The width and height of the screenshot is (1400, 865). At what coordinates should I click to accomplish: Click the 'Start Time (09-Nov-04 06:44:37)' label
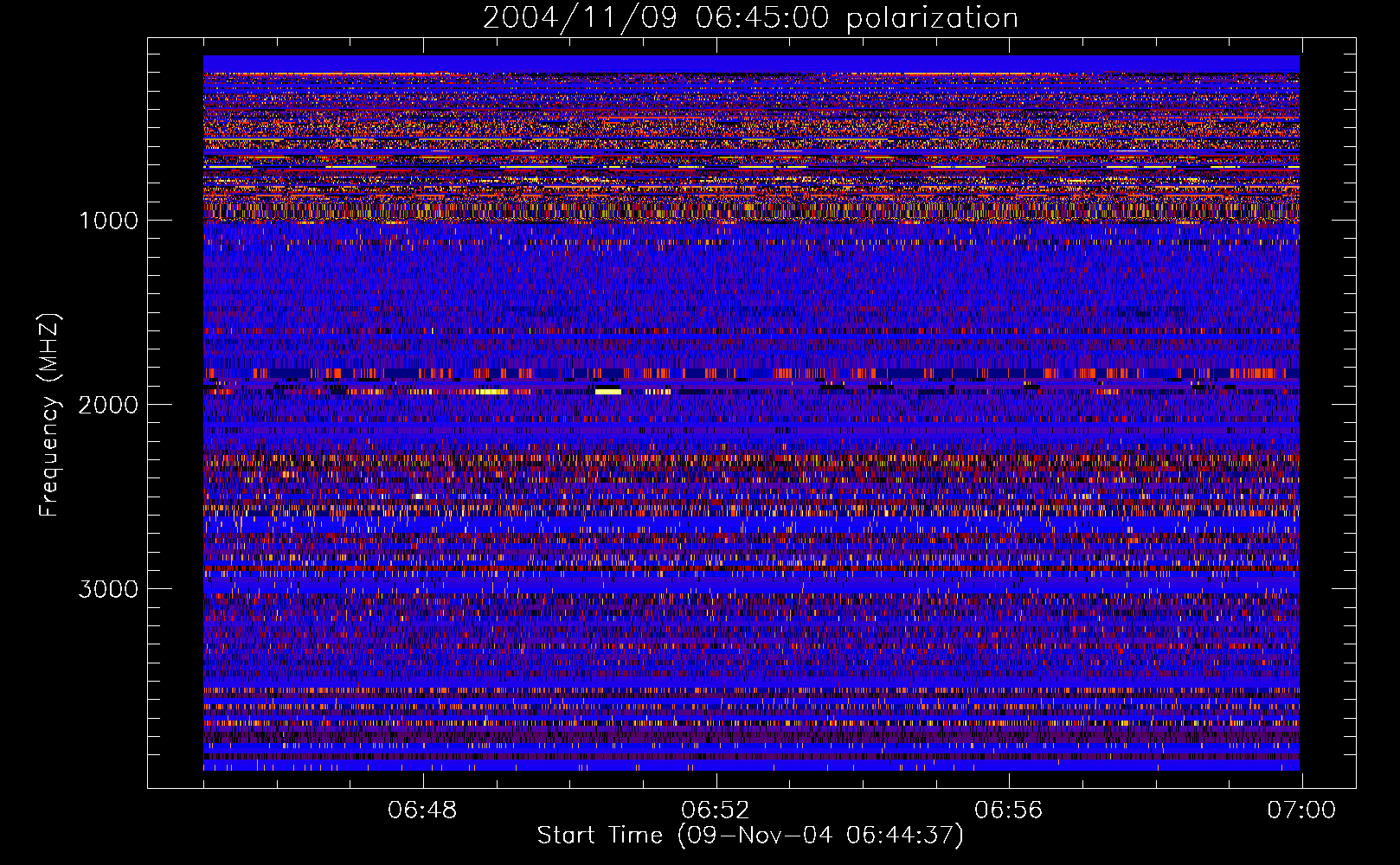coord(750,836)
